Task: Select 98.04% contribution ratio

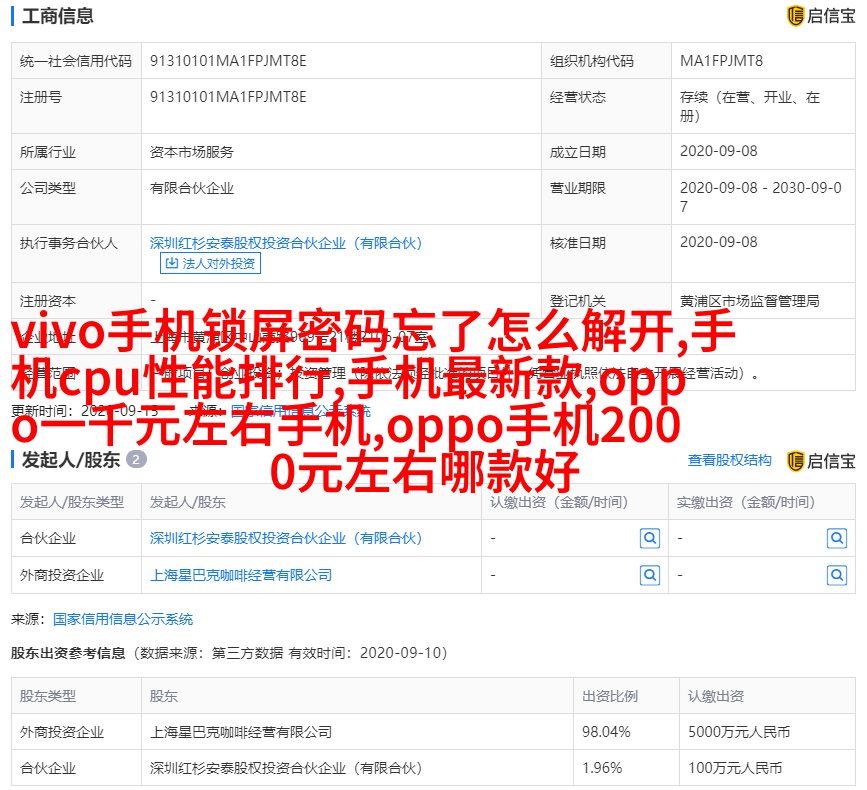Action: (606, 732)
